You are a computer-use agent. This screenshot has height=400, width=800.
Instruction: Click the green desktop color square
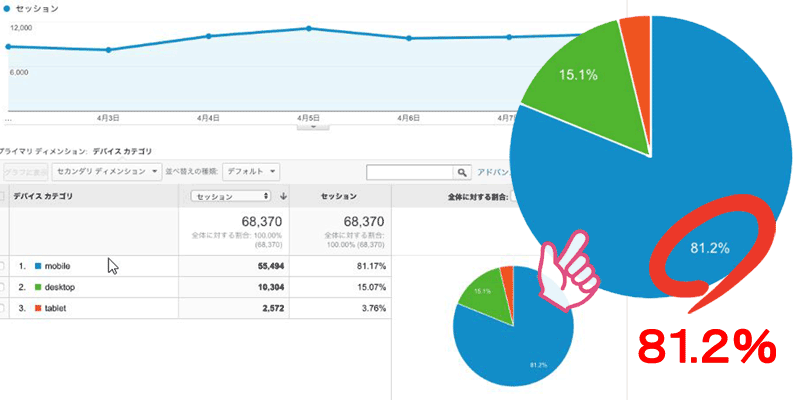tap(37, 287)
